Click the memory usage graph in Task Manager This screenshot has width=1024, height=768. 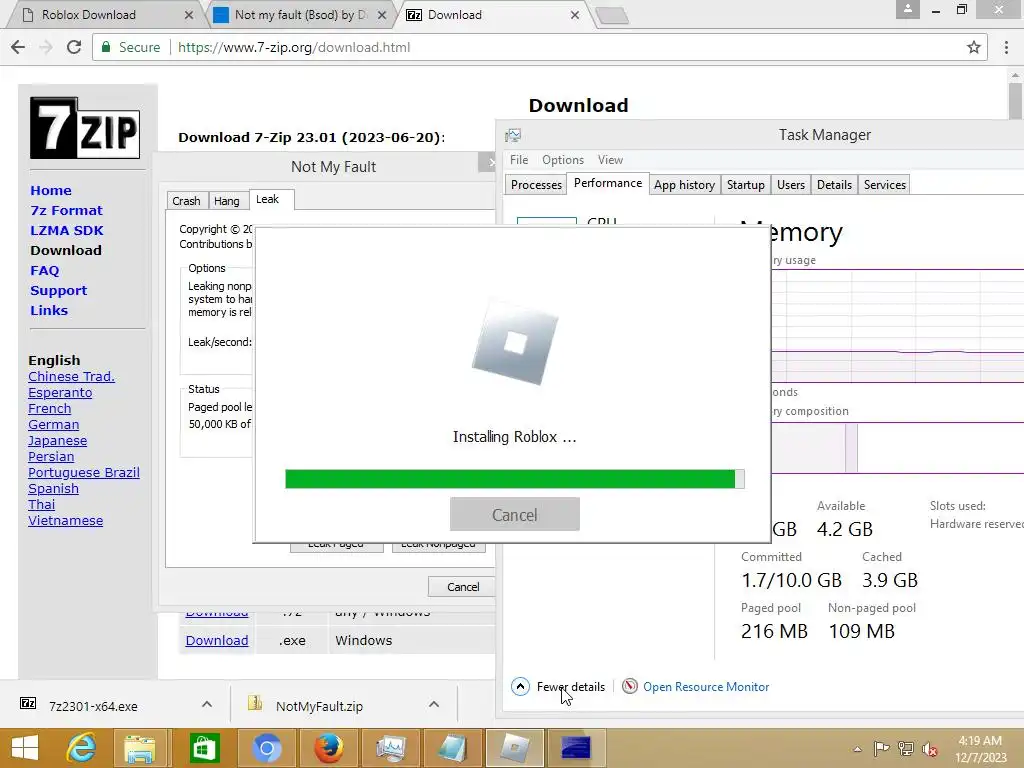point(898,325)
